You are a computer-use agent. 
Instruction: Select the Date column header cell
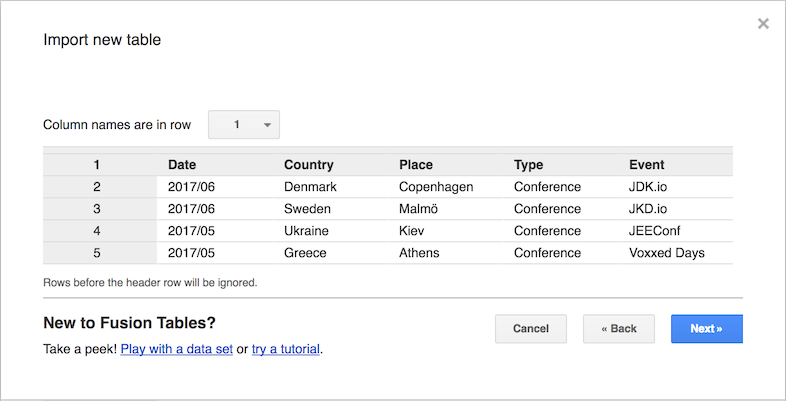(x=182, y=165)
